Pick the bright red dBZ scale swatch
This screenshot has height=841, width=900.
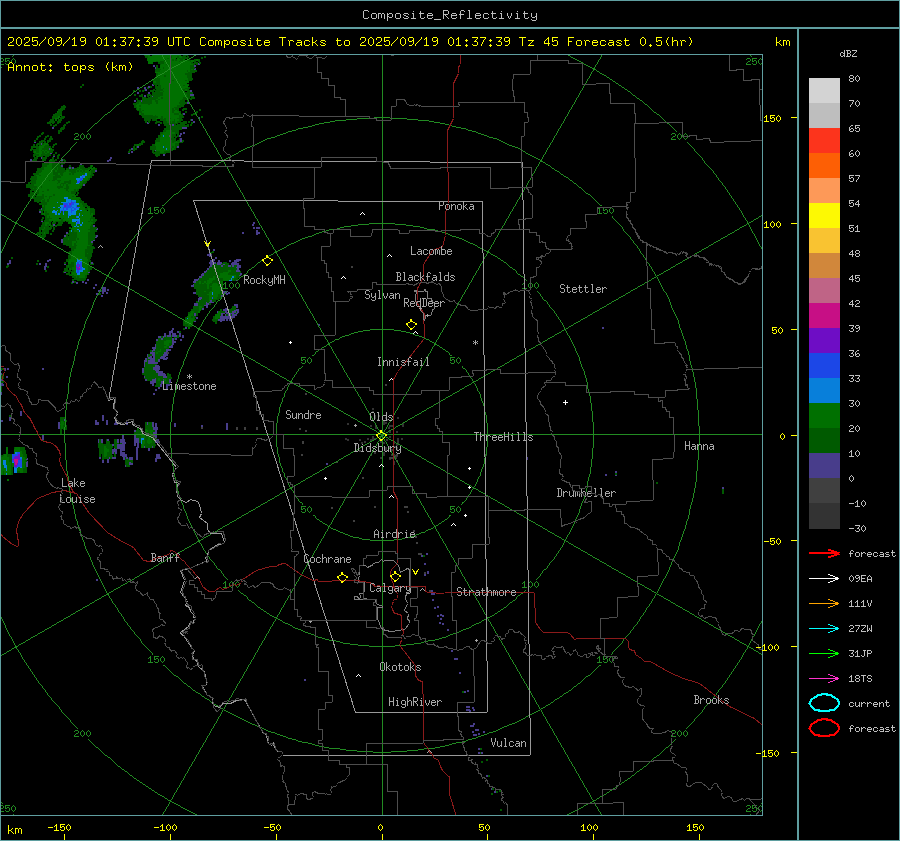(x=824, y=140)
